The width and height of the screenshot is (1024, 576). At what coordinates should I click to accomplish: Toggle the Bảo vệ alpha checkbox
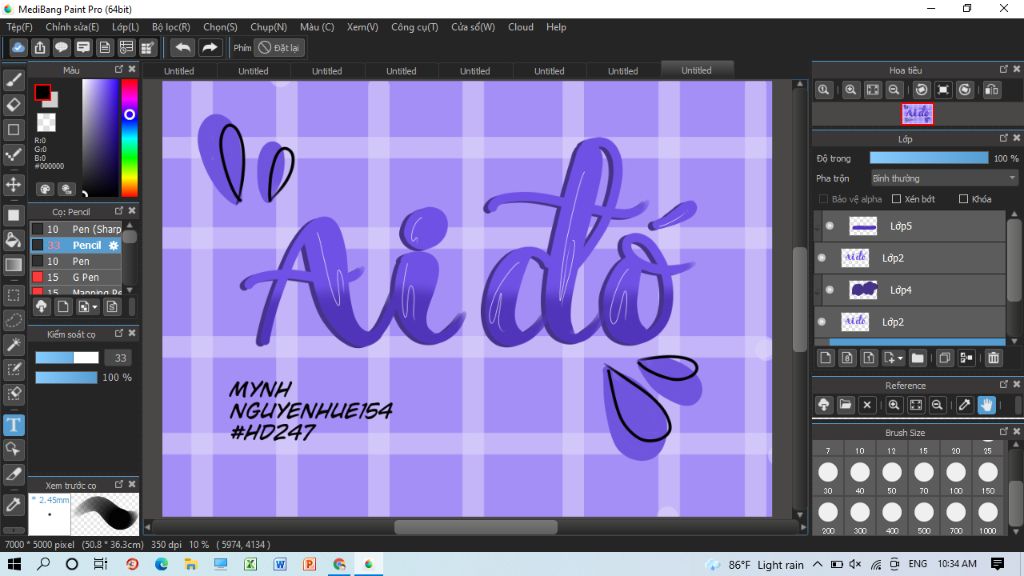(x=823, y=199)
